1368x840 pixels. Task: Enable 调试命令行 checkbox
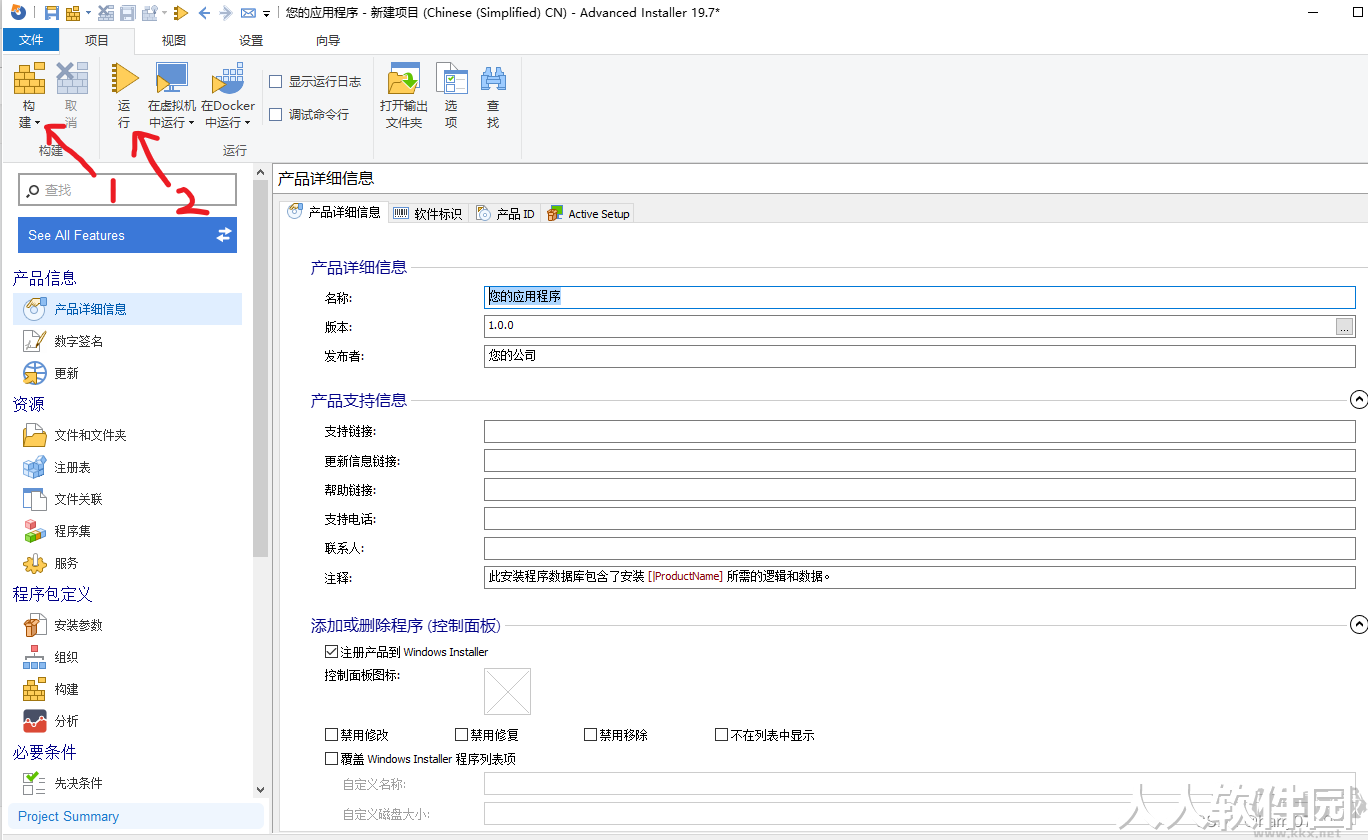coord(276,115)
